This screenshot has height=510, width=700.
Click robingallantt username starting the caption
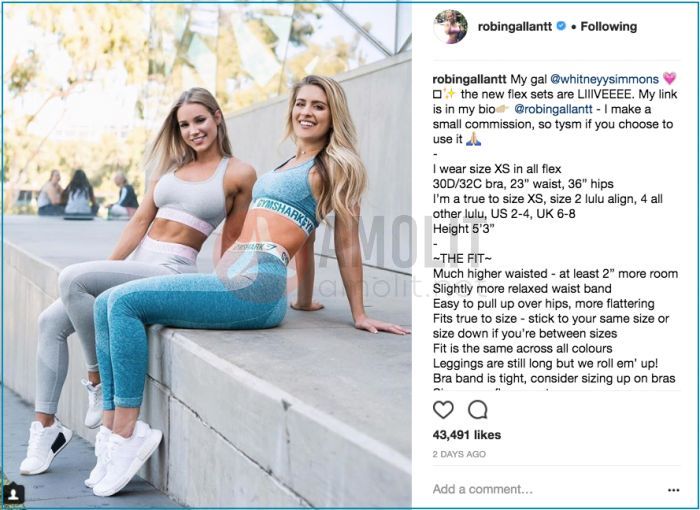point(469,79)
